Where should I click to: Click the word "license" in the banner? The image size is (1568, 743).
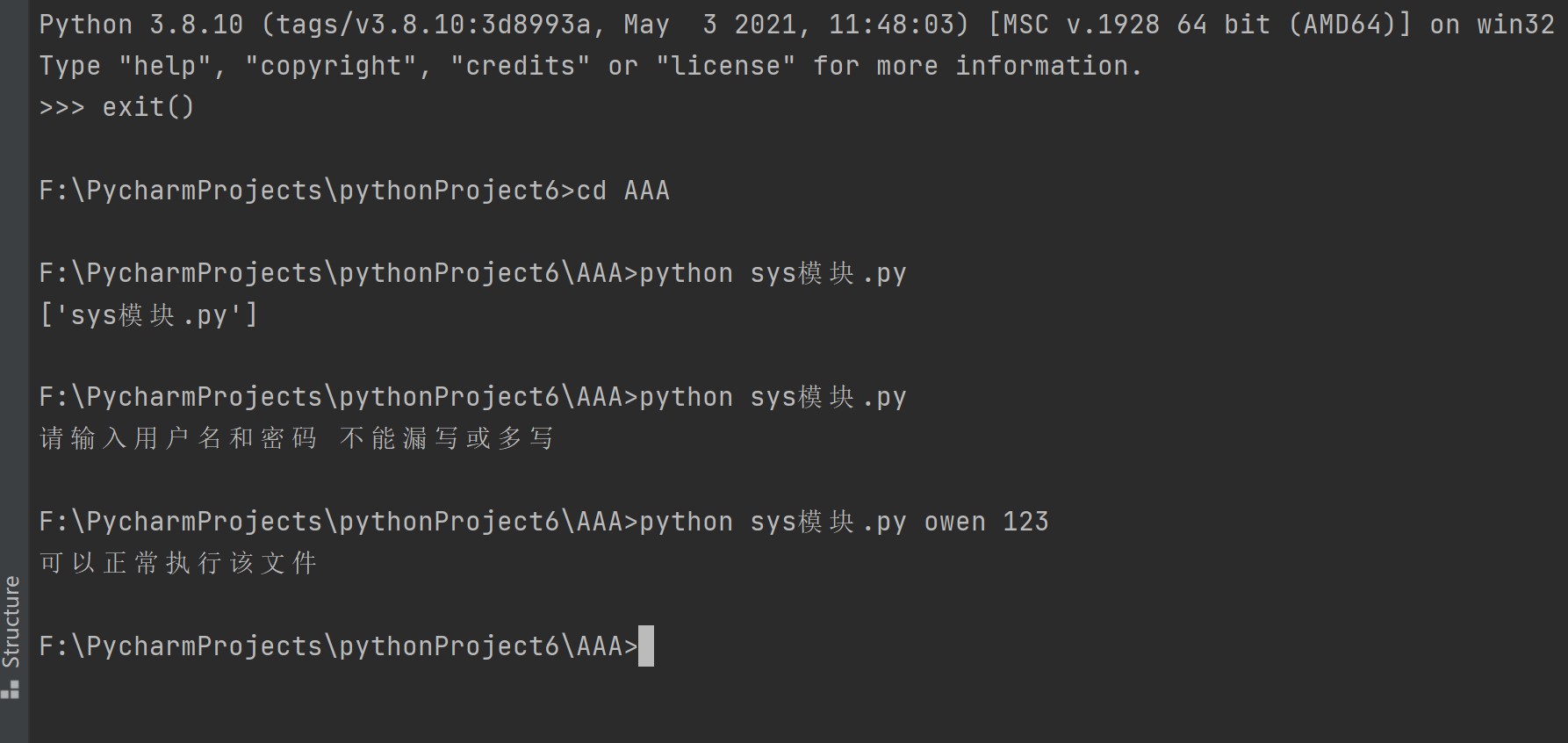point(726,66)
